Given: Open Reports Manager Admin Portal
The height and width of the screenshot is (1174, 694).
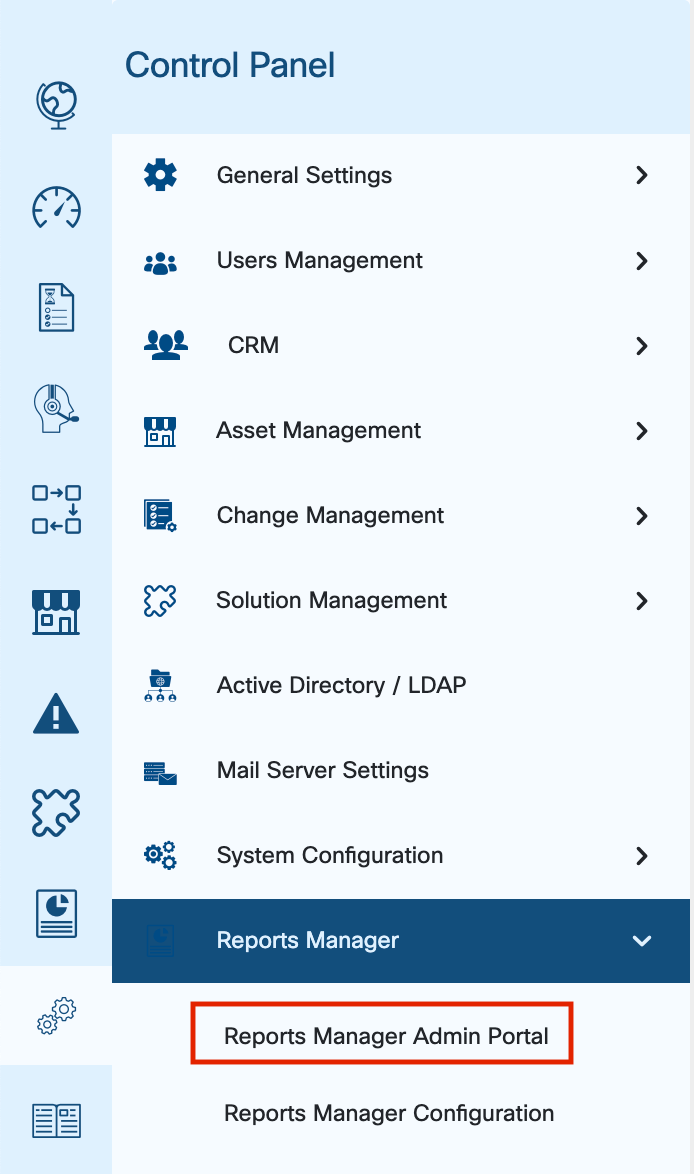Looking at the screenshot, I should coord(386,1036).
